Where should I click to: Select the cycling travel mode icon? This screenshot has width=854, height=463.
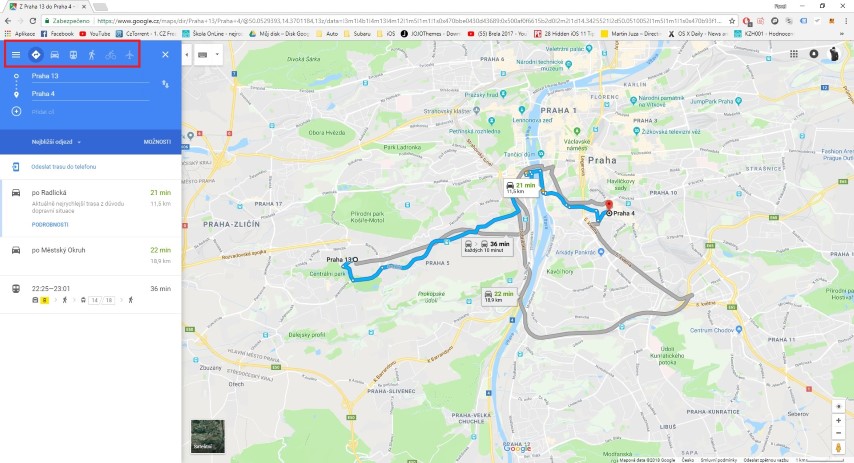111,54
